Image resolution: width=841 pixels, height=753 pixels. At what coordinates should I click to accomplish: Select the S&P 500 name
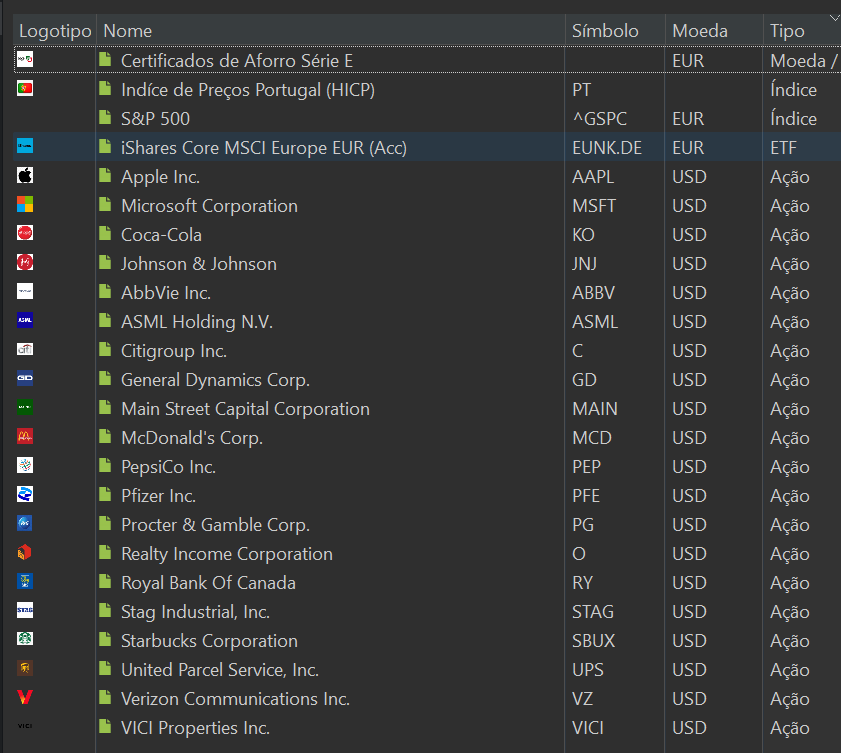point(156,119)
